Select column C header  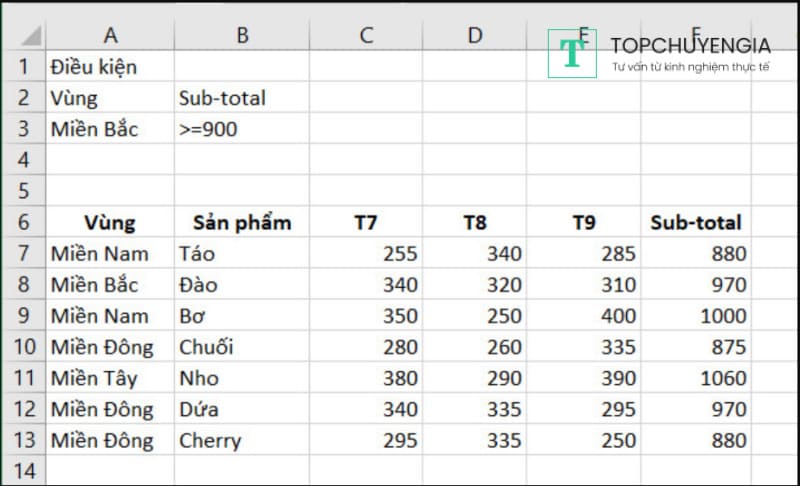366,35
